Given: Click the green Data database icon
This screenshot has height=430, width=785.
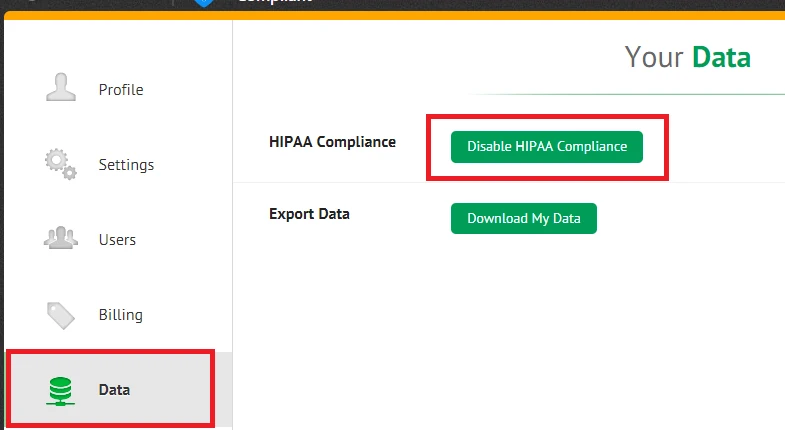Looking at the screenshot, I should [61, 391].
